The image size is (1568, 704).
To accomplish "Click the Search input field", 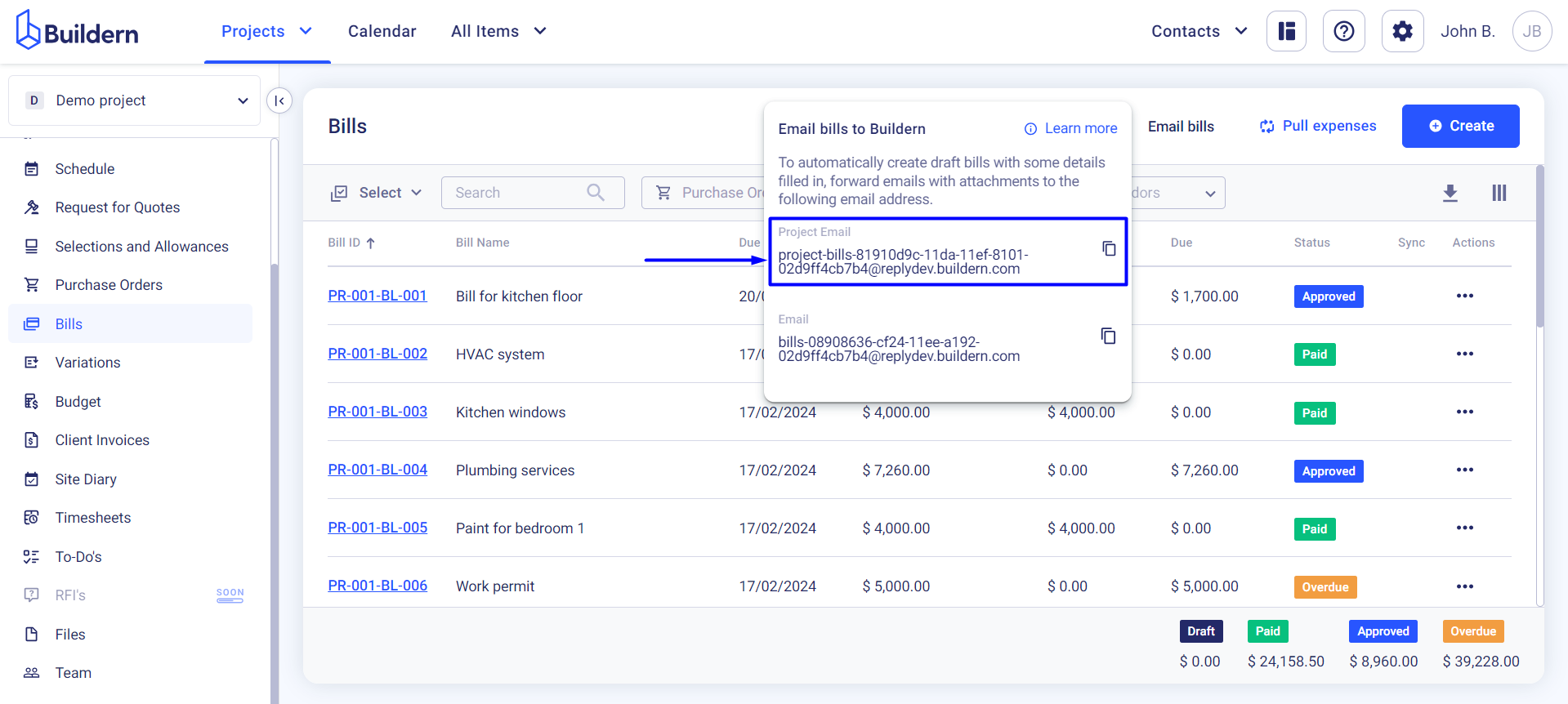I will click(533, 193).
